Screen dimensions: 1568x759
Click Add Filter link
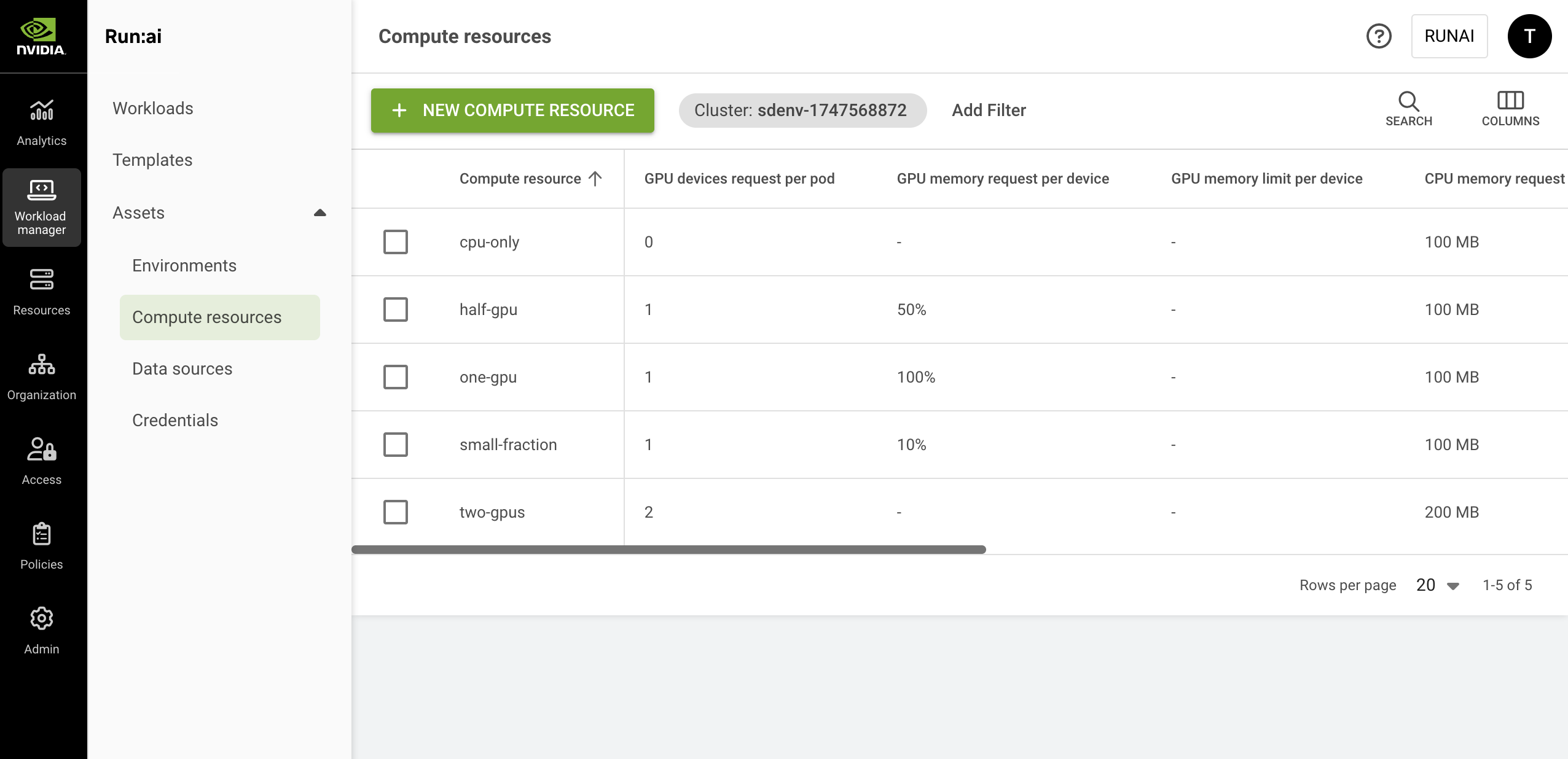coord(989,111)
